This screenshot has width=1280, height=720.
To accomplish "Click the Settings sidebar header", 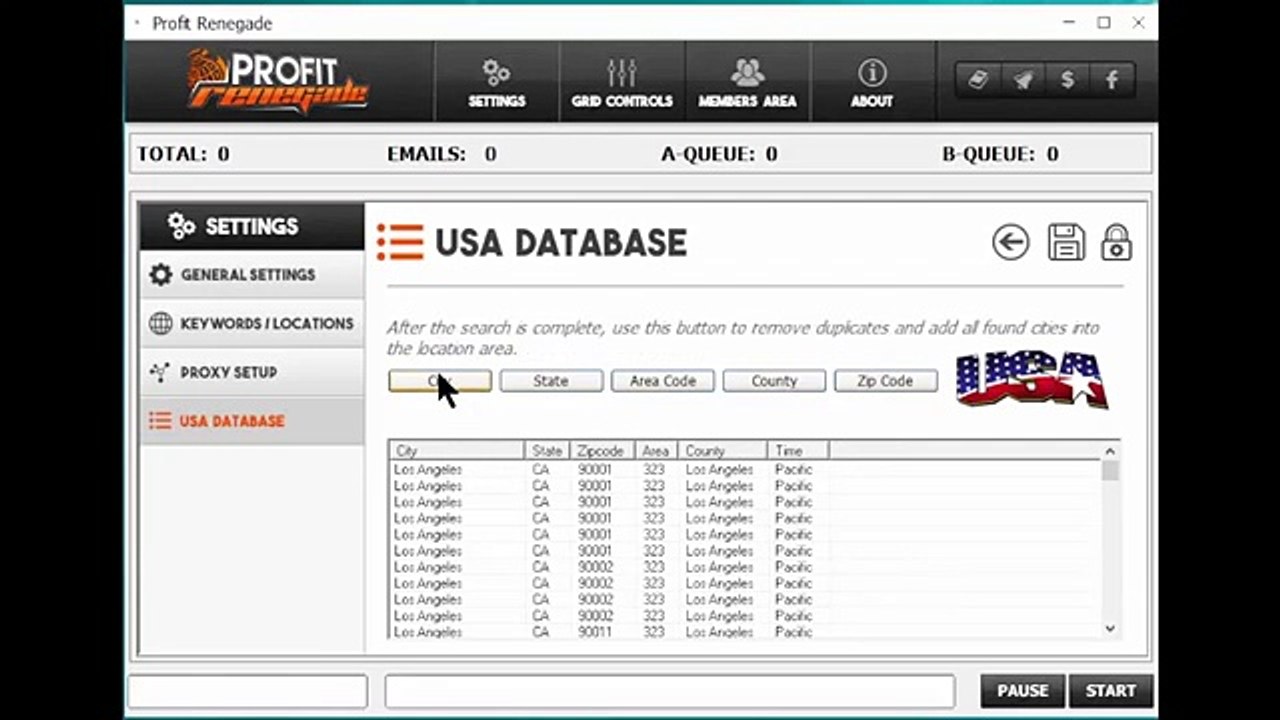I will click(252, 226).
